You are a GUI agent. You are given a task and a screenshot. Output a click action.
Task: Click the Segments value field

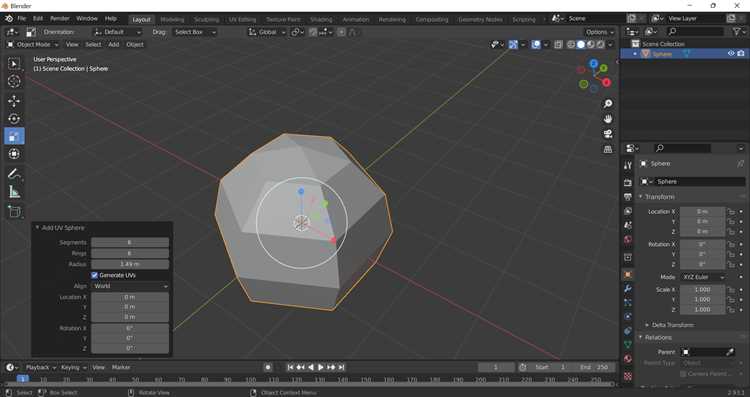130,243
